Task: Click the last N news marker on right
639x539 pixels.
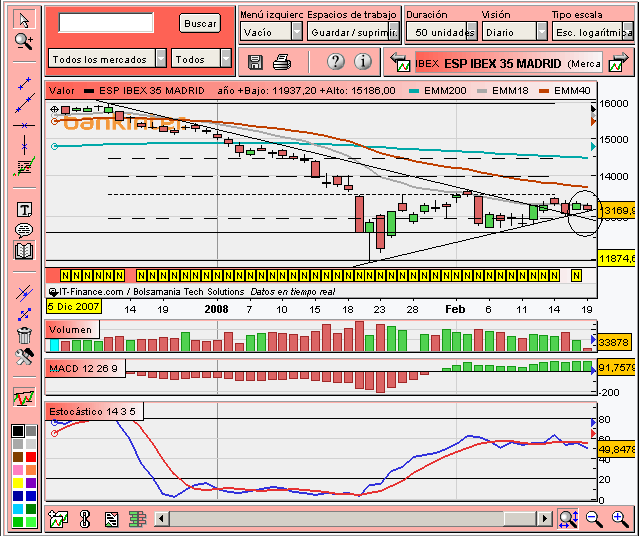Action: click(576, 276)
